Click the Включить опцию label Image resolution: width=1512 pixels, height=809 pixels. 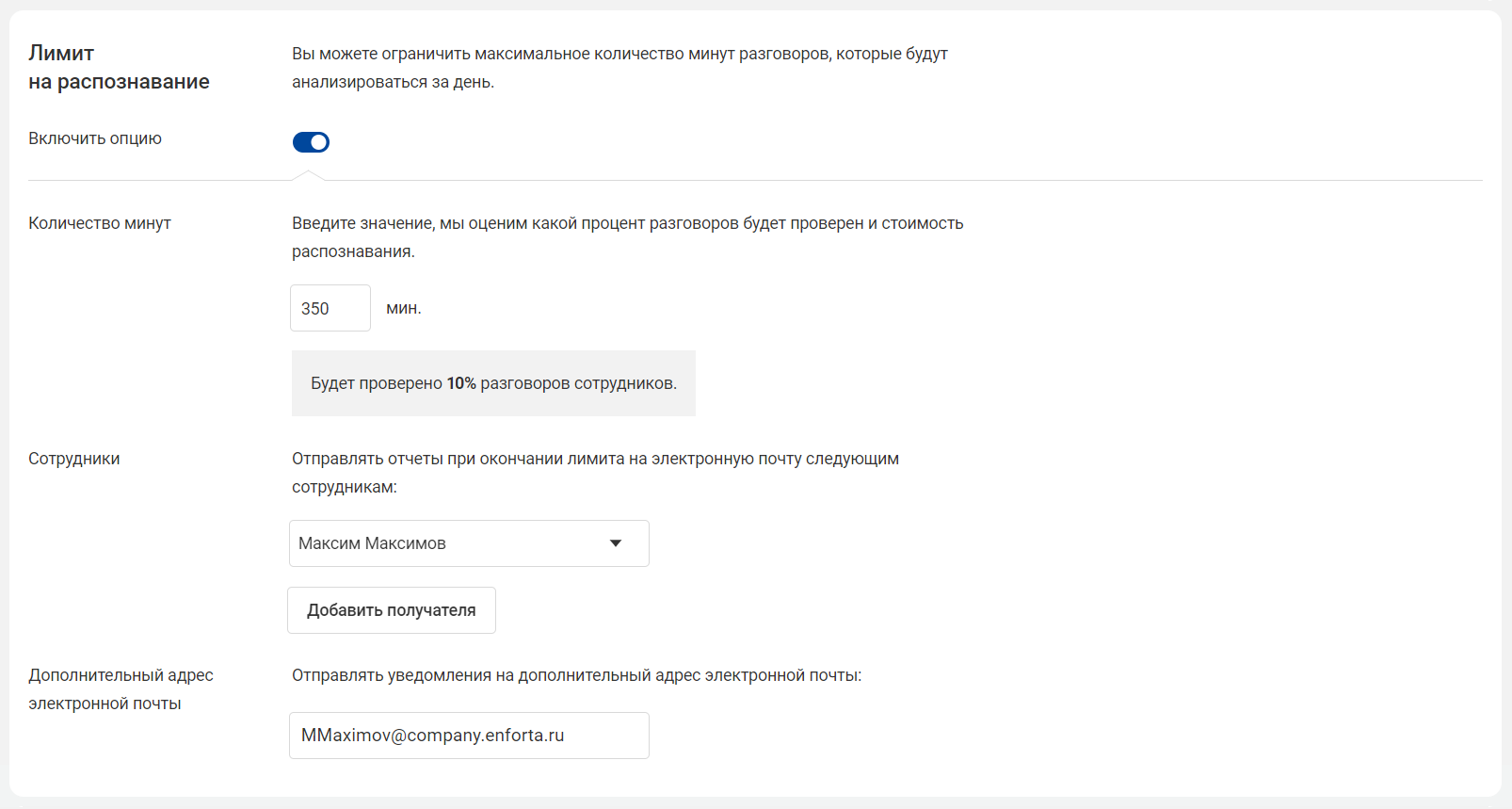tap(95, 138)
